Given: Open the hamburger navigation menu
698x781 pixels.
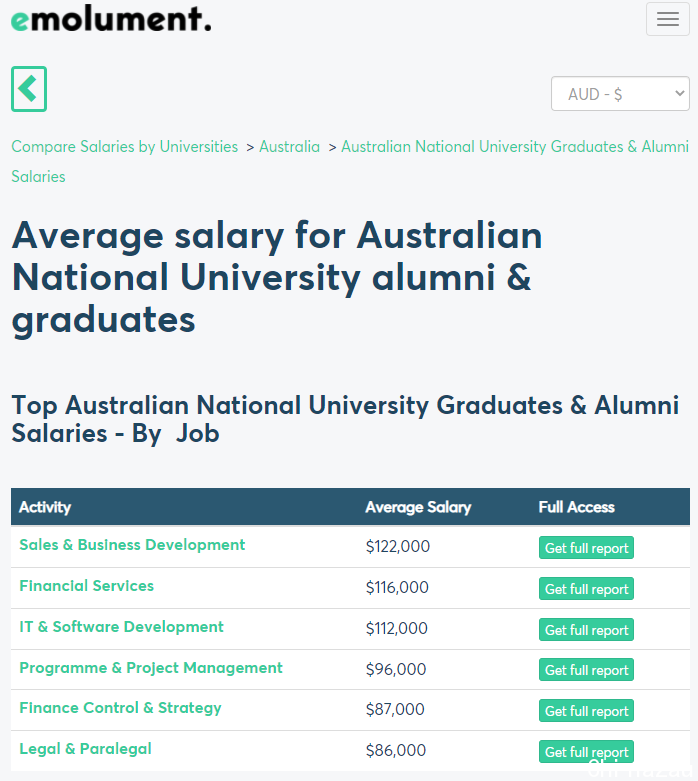Looking at the screenshot, I should [x=668, y=19].
